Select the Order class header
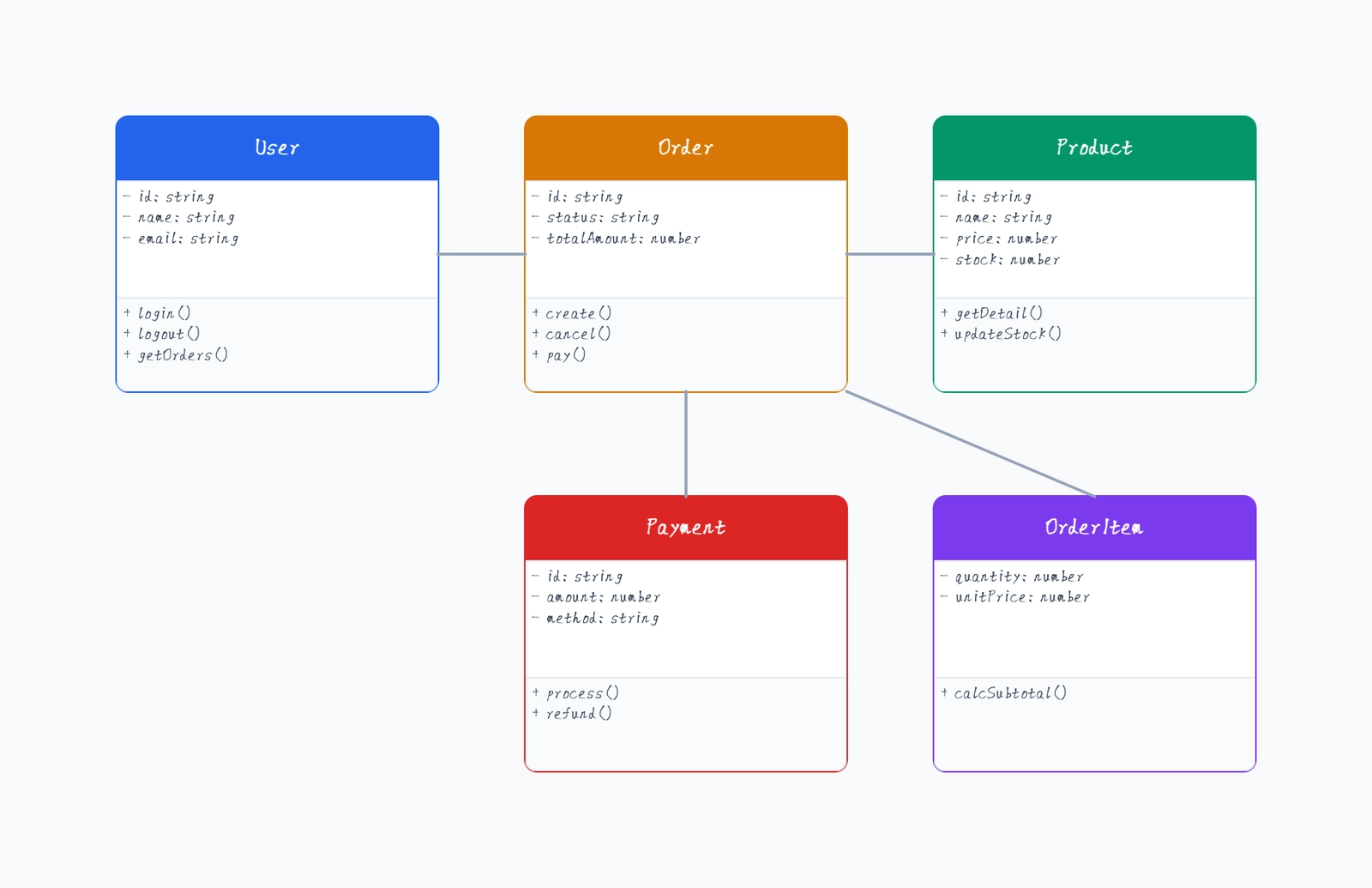 tap(686, 148)
